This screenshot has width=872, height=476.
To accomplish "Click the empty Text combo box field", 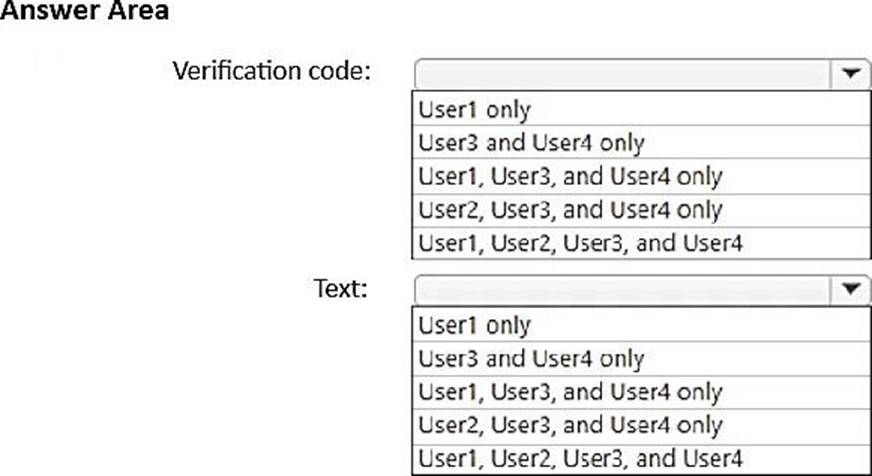I will tap(623, 290).
